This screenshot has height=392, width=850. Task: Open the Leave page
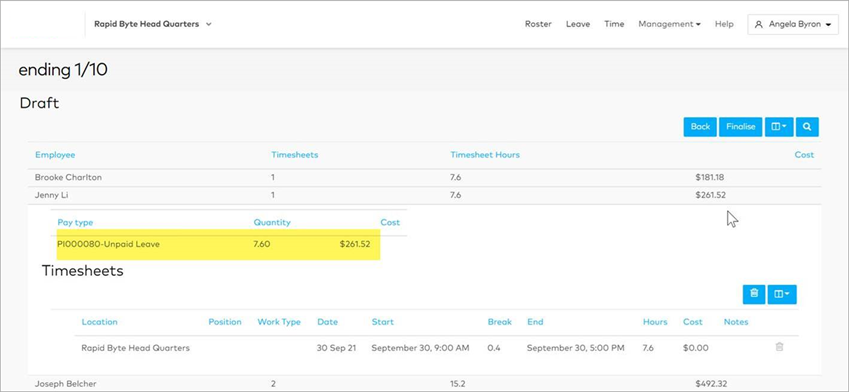578,24
